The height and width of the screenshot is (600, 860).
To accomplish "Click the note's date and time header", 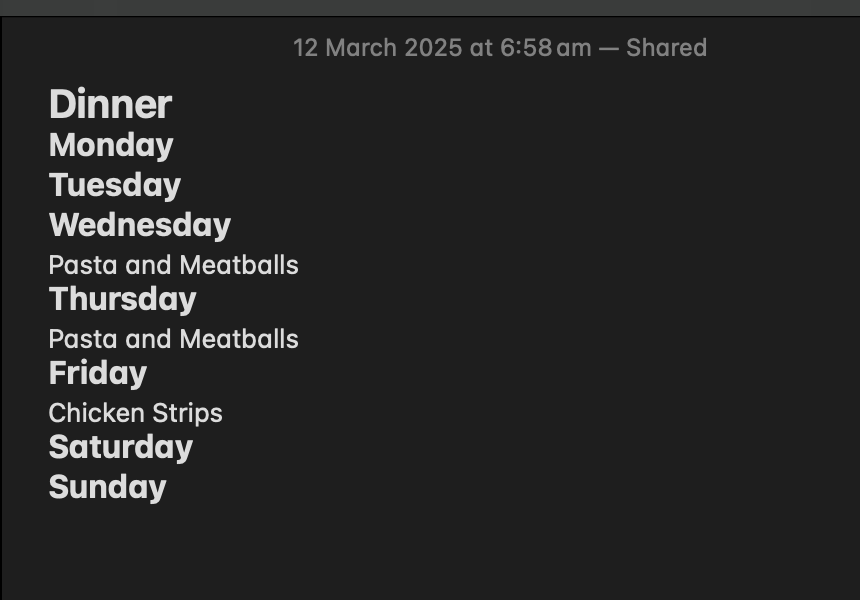I will pos(500,48).
